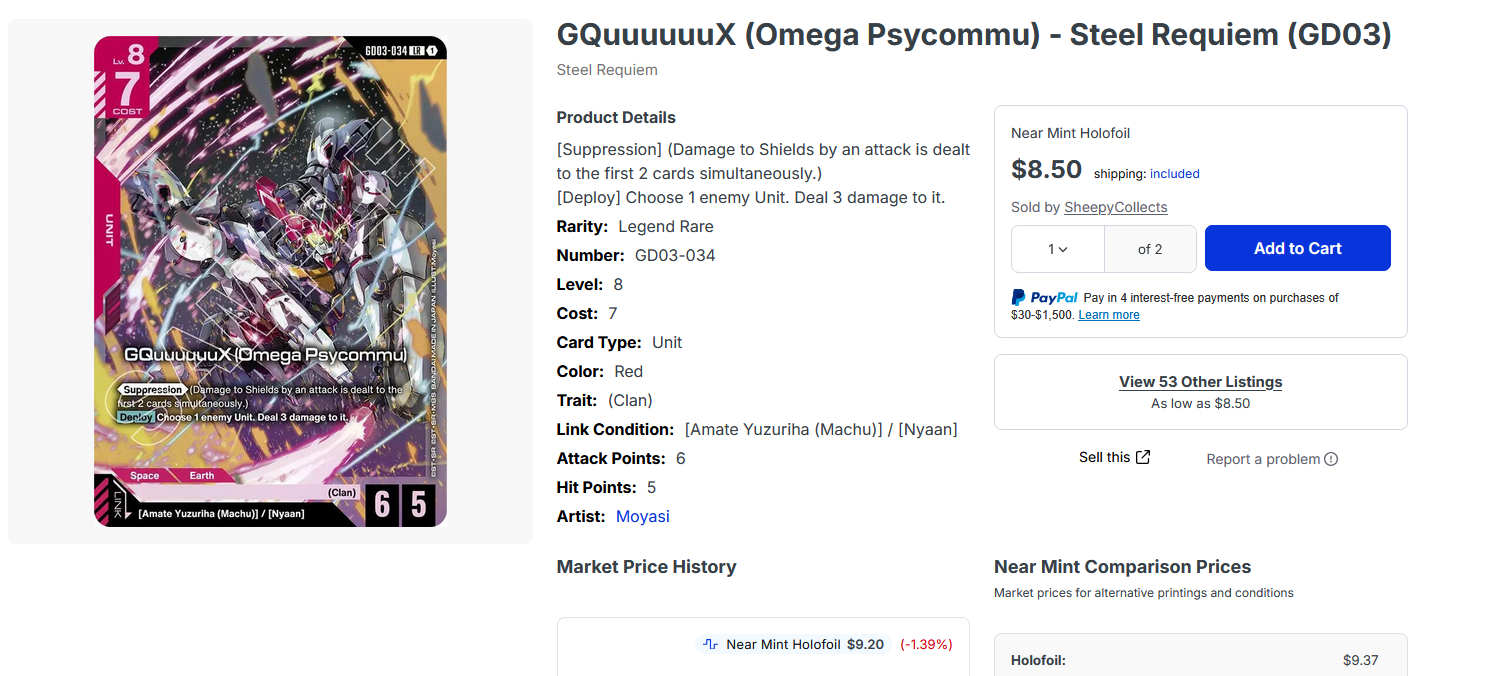Click the info circle icon after Report a problem
The image size is (1505, 676).
pos(1331,459)
